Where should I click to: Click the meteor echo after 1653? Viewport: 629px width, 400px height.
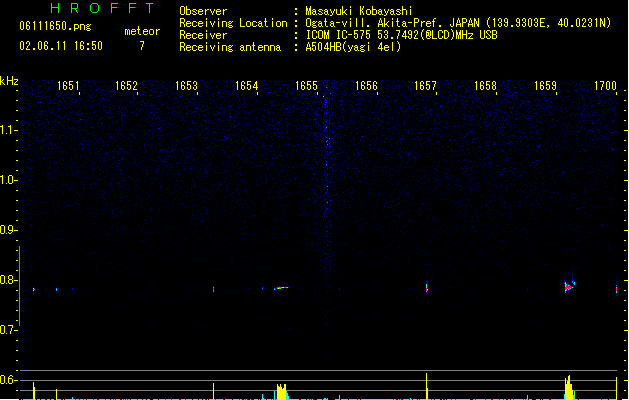click(213, 289)
